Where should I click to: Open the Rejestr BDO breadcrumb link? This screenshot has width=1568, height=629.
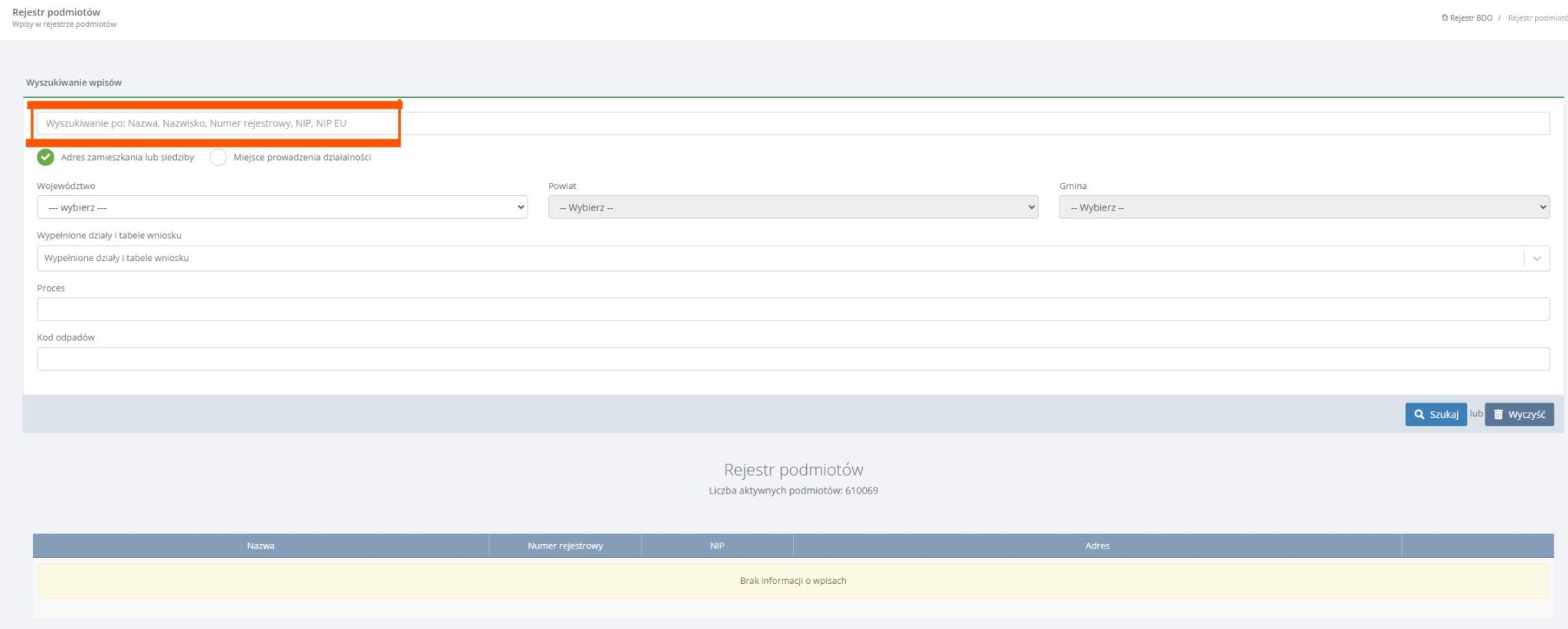tap(1471, 18)
